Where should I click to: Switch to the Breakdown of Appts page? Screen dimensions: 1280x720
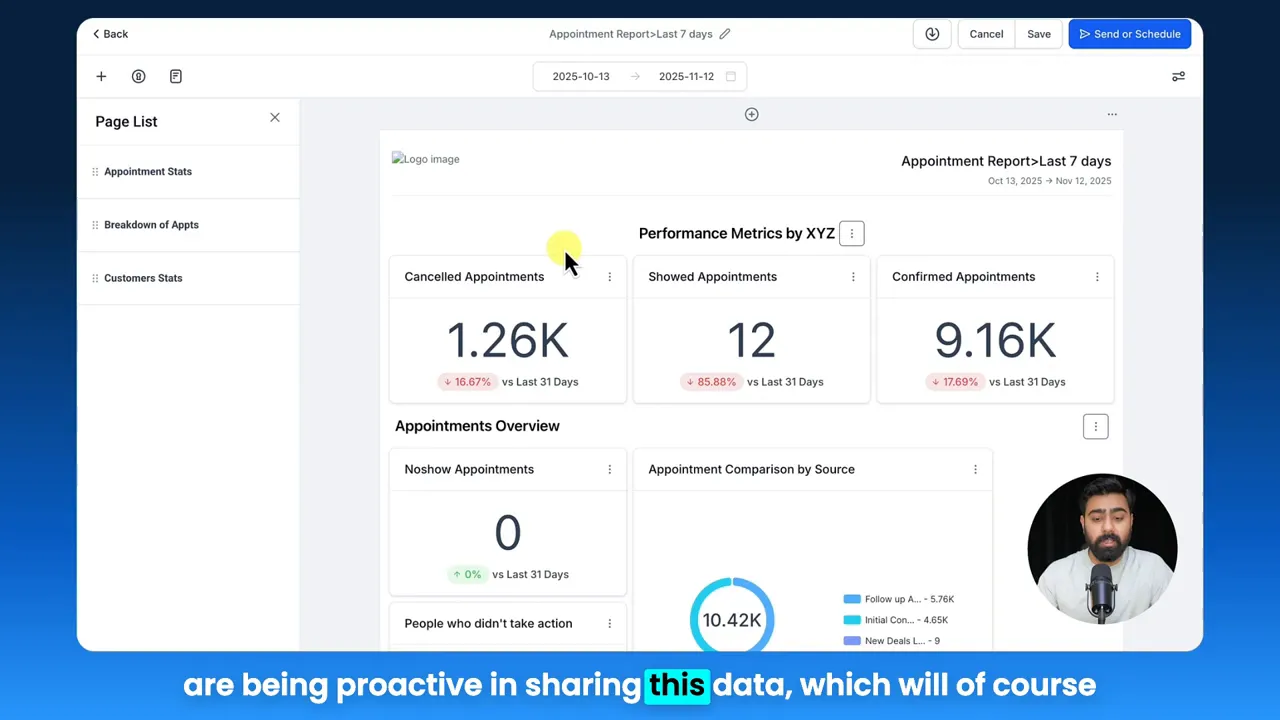tap(151, 224)
